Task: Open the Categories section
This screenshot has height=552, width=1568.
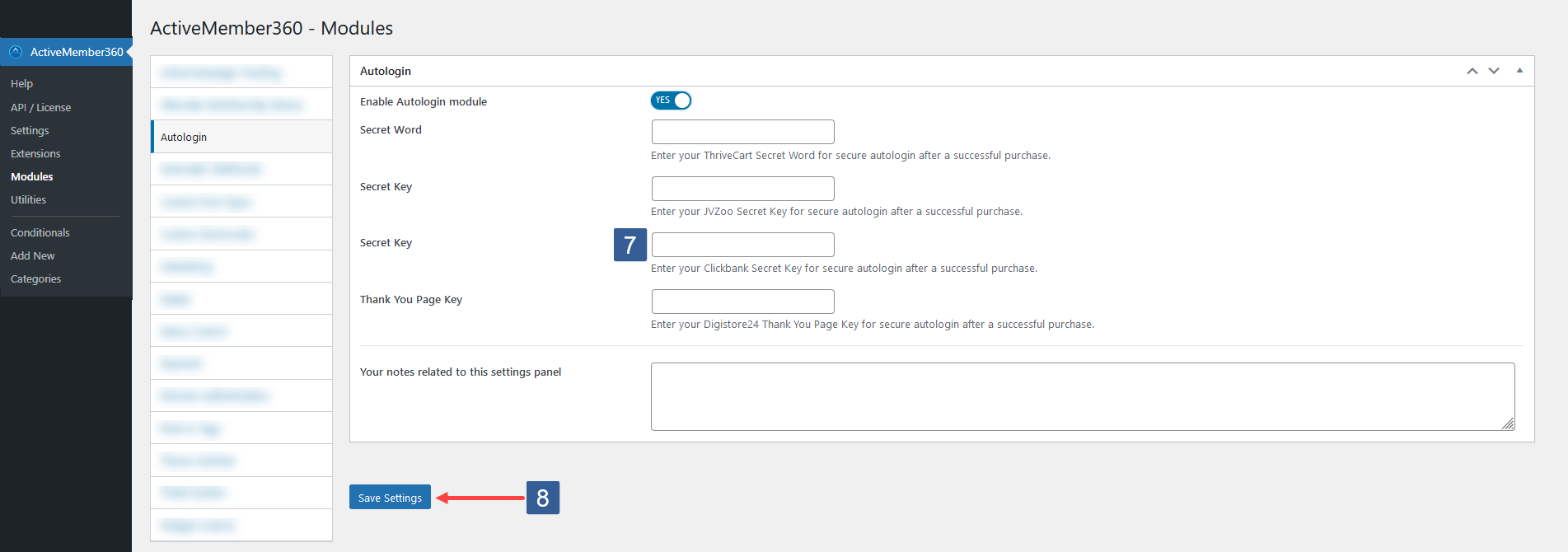Action: click(x=35, y=278)
